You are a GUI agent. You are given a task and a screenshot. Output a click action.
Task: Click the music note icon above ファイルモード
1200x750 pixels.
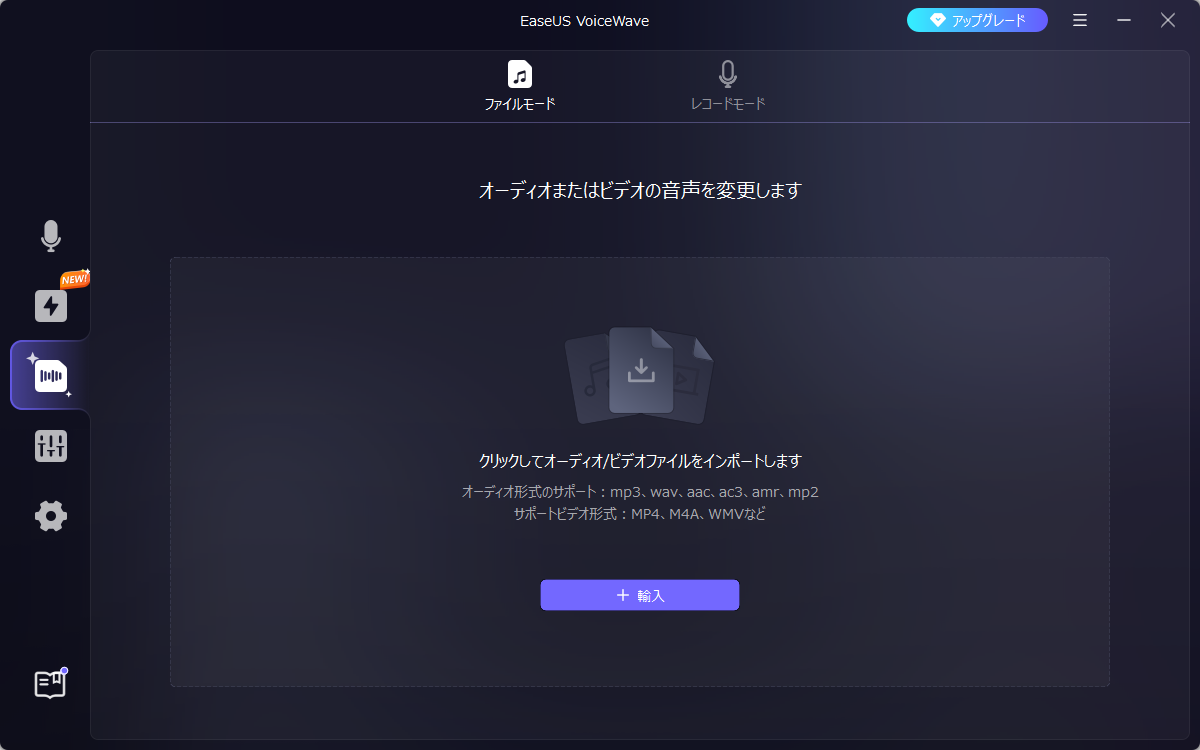(519, 74)
